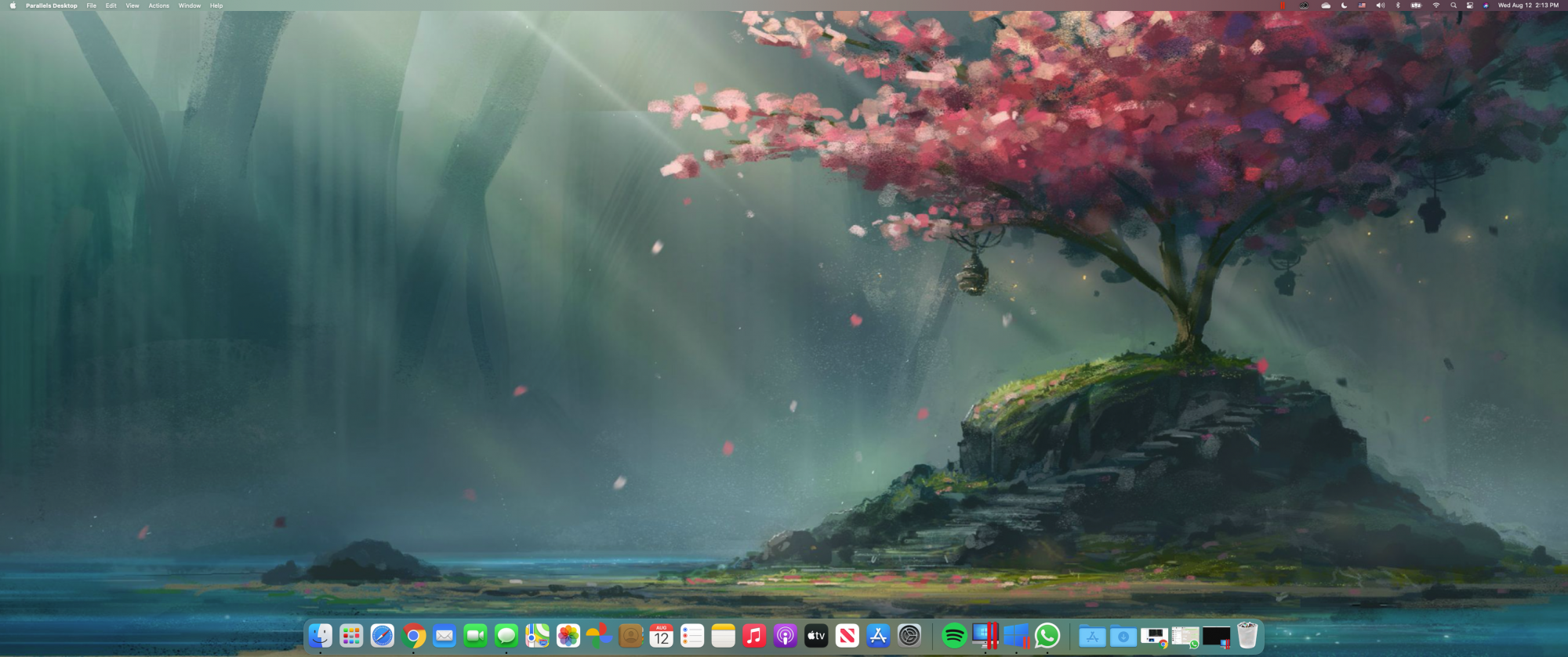Open Spotlight search magnifier
The image size is (1568, 657).
1454,5
